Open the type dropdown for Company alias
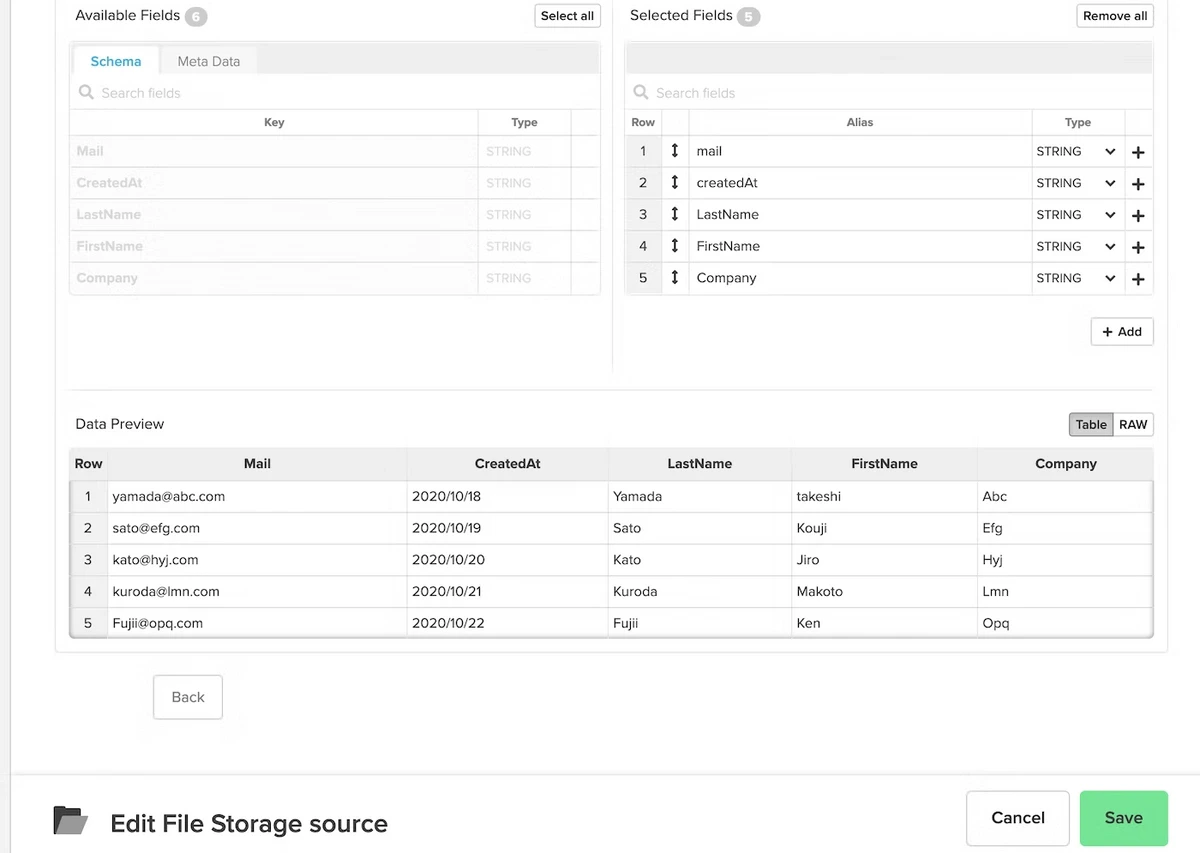1200x853 pixels. pos(1078,278)
